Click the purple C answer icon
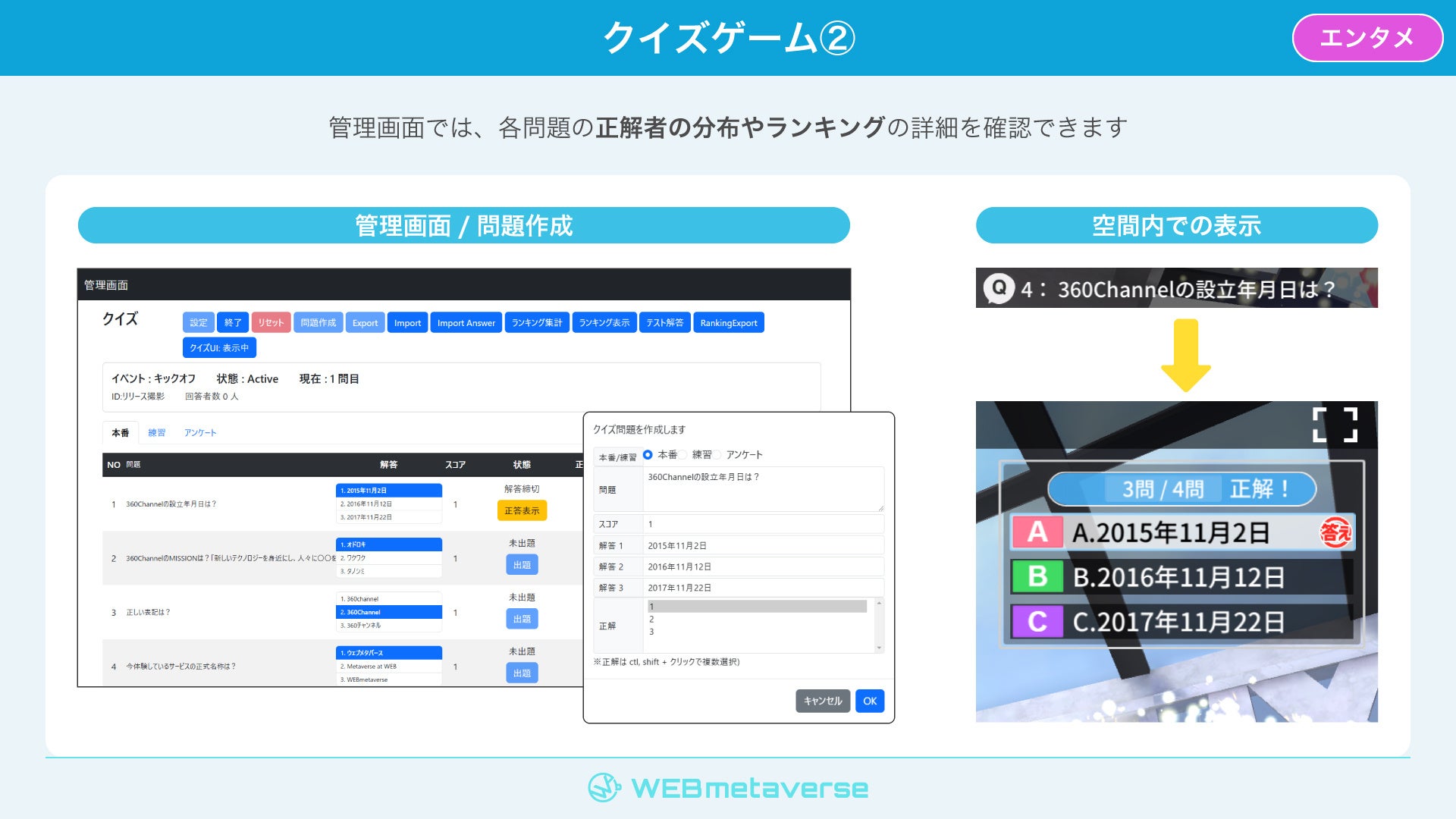The width and height of the screenshot is (1456, 819). point(1037,622)
